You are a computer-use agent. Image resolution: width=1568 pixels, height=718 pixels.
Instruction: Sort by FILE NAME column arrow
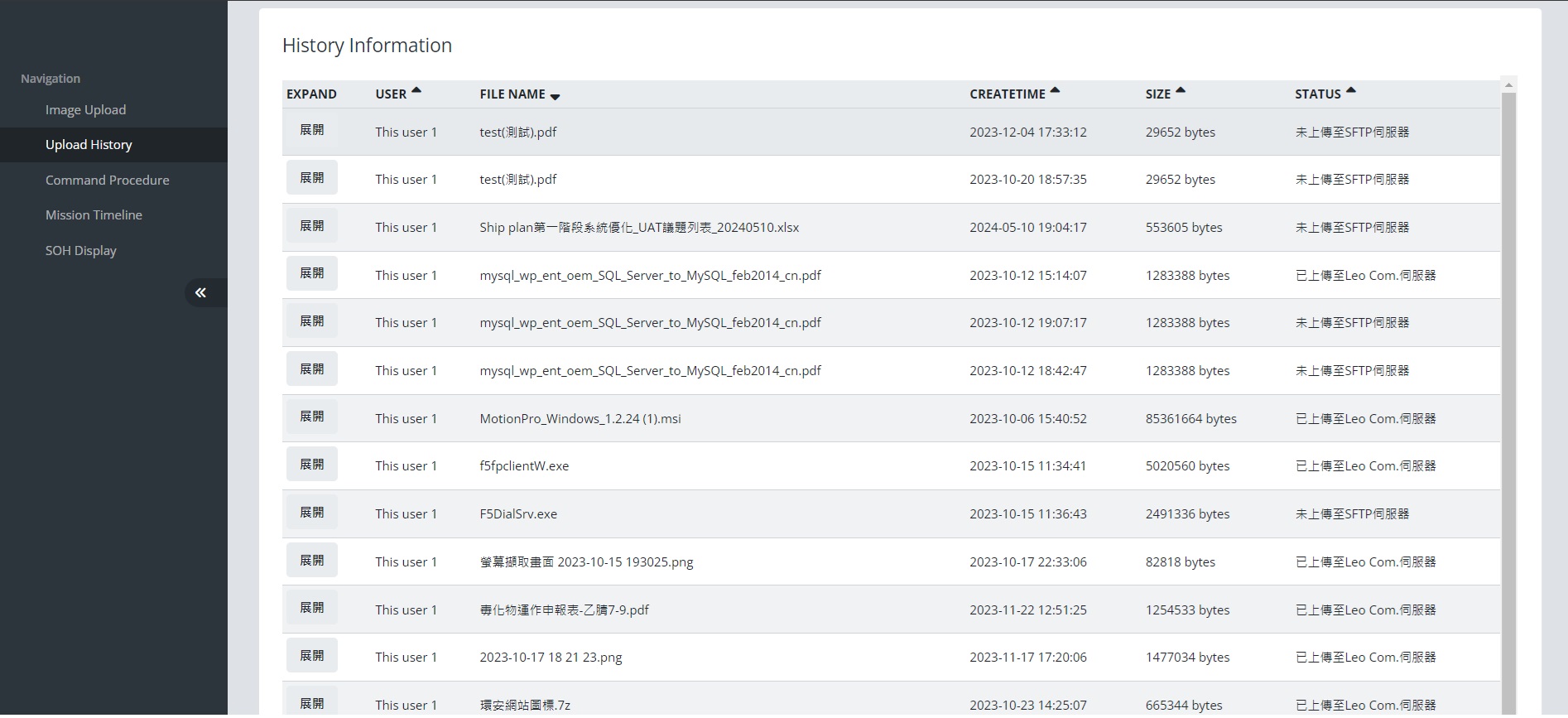point(555,97)
